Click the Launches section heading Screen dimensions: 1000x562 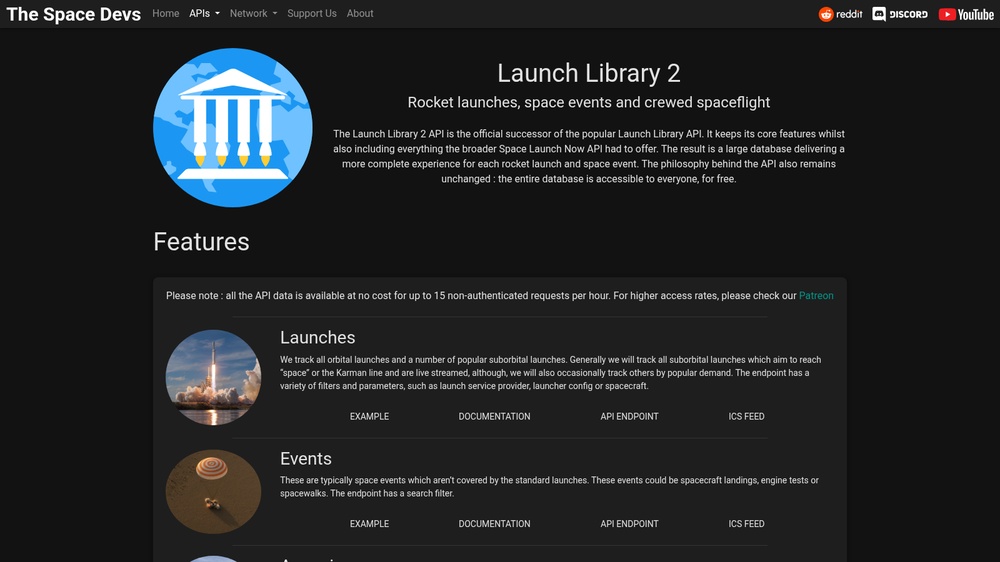(318, 337)
